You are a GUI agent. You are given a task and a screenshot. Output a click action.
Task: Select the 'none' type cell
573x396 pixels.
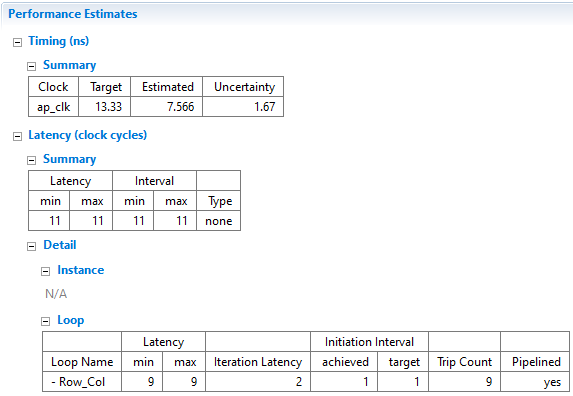(219, 221)
